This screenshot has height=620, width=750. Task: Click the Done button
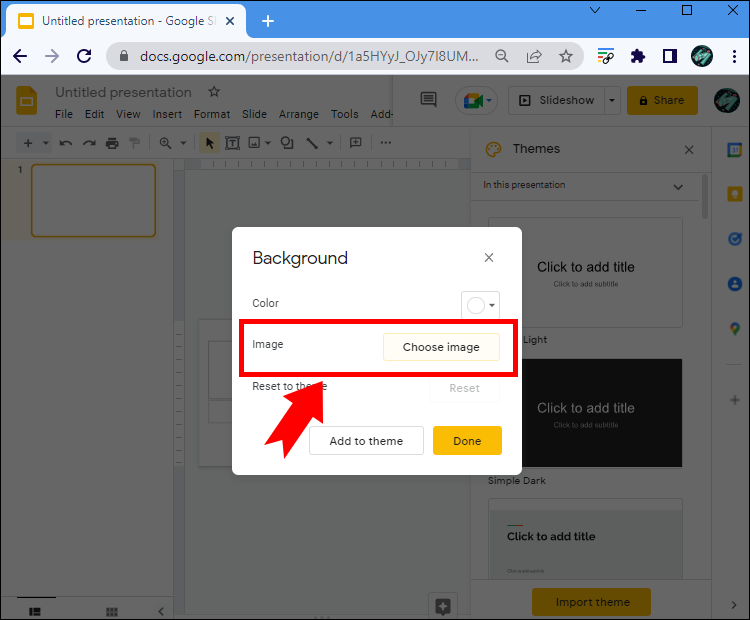tap(467, 441)
